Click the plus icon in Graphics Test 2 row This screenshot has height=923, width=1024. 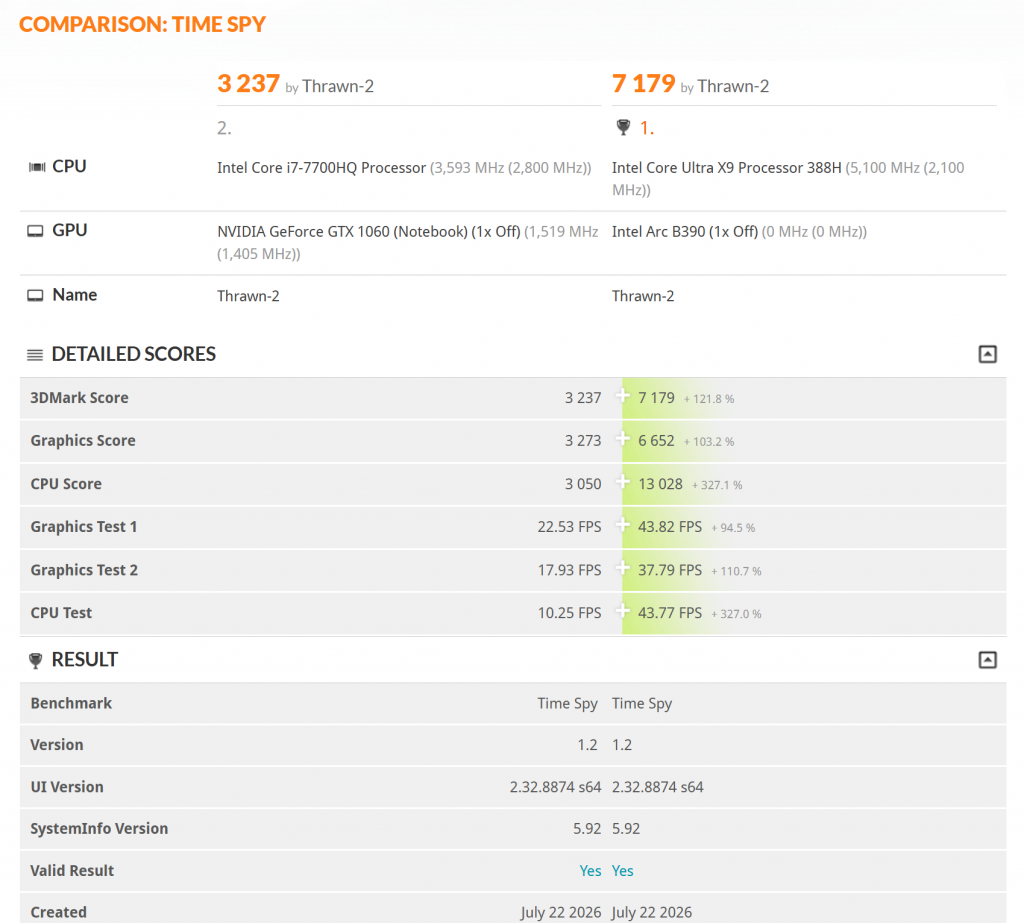coord(622,568)
